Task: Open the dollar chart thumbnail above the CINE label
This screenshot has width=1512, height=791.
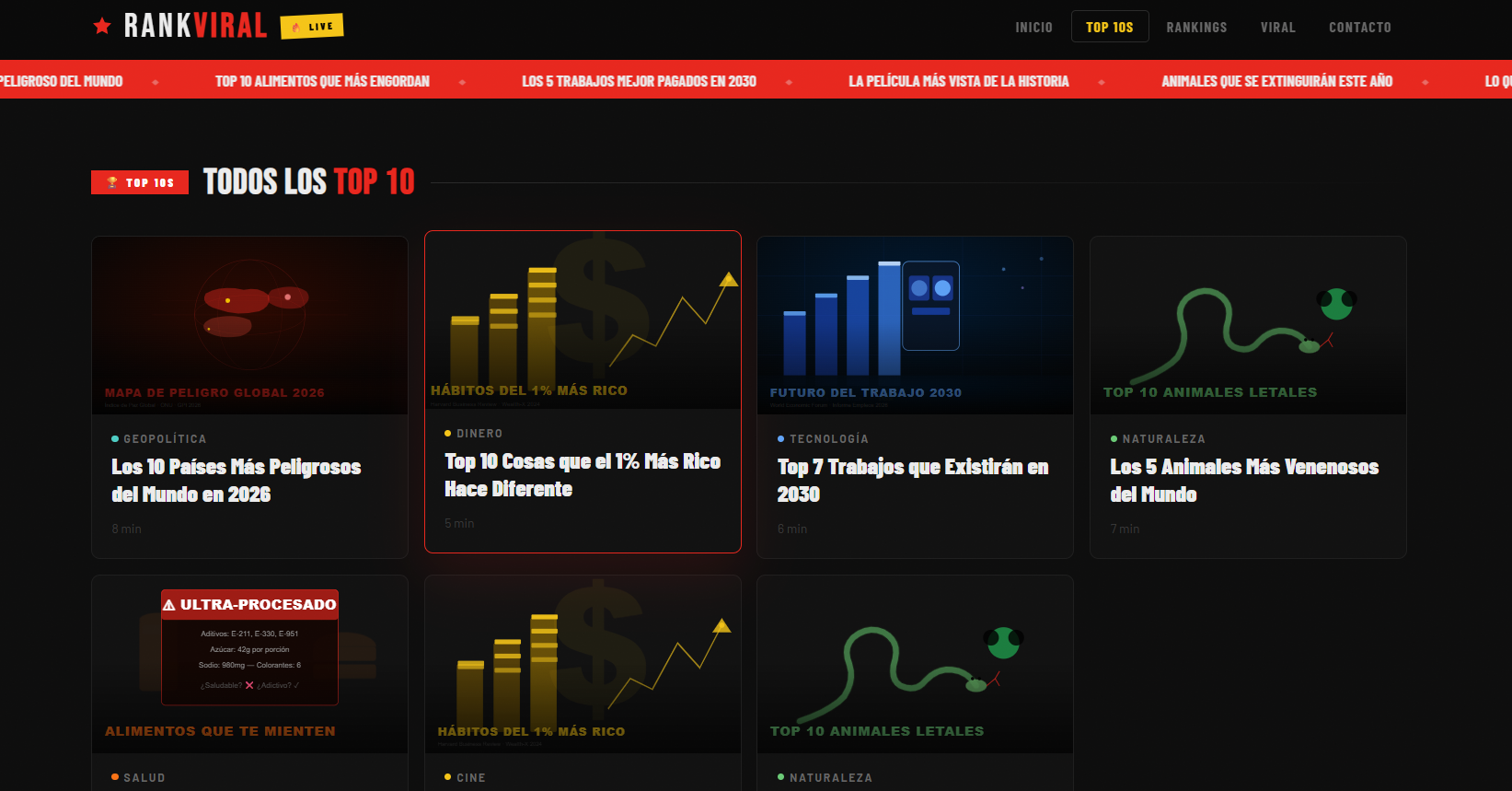Action: 583,664
